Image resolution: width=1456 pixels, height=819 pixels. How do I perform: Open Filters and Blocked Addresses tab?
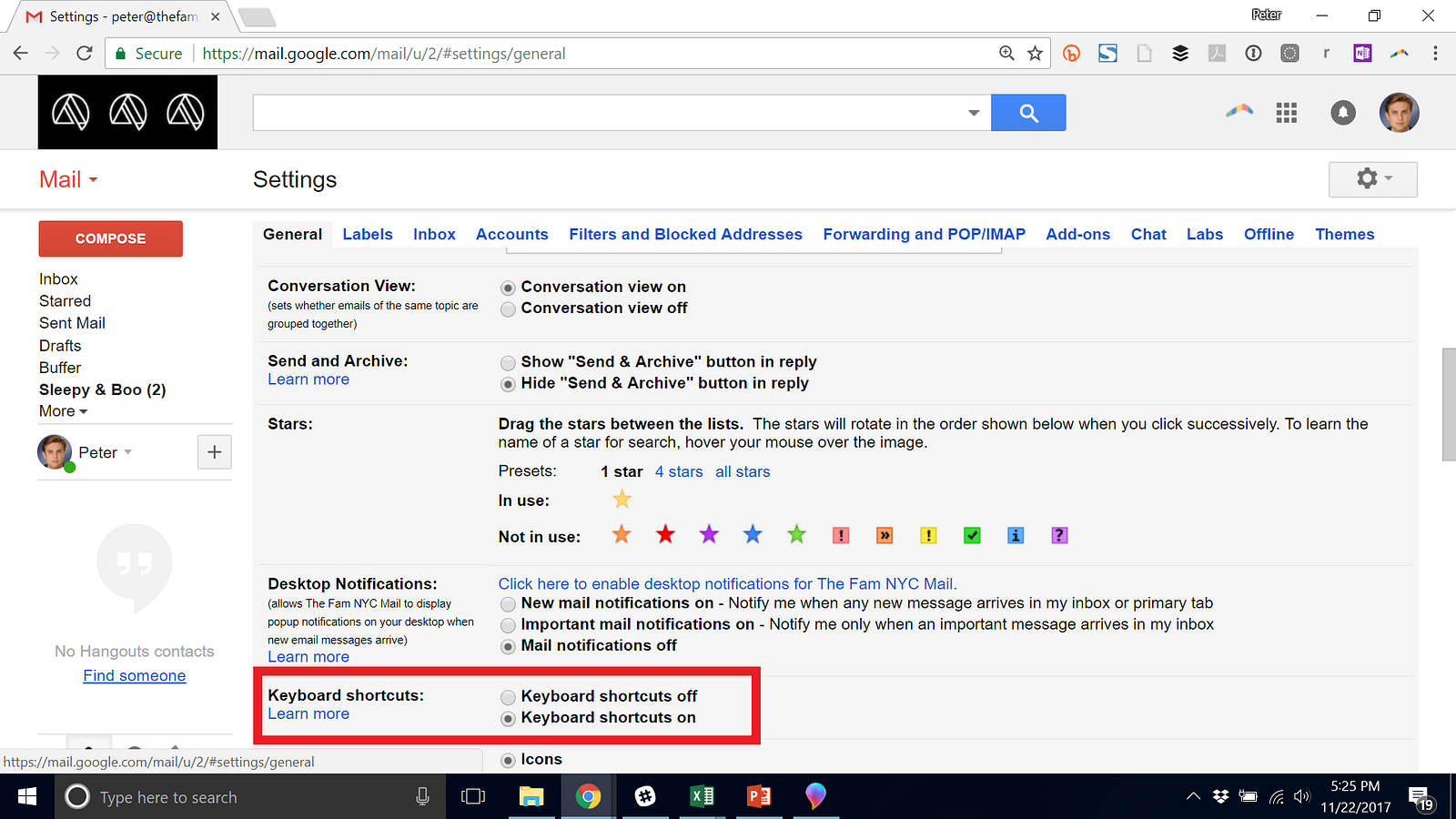point(686,234)
